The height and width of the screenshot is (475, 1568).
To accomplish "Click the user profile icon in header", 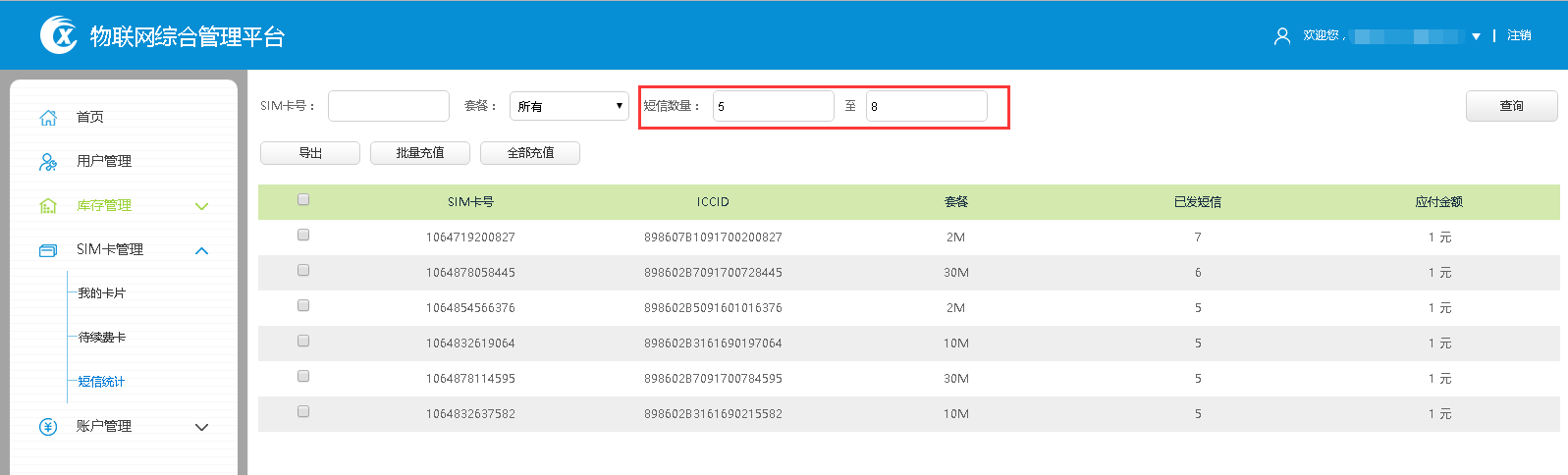I will tap(1281, 36).
